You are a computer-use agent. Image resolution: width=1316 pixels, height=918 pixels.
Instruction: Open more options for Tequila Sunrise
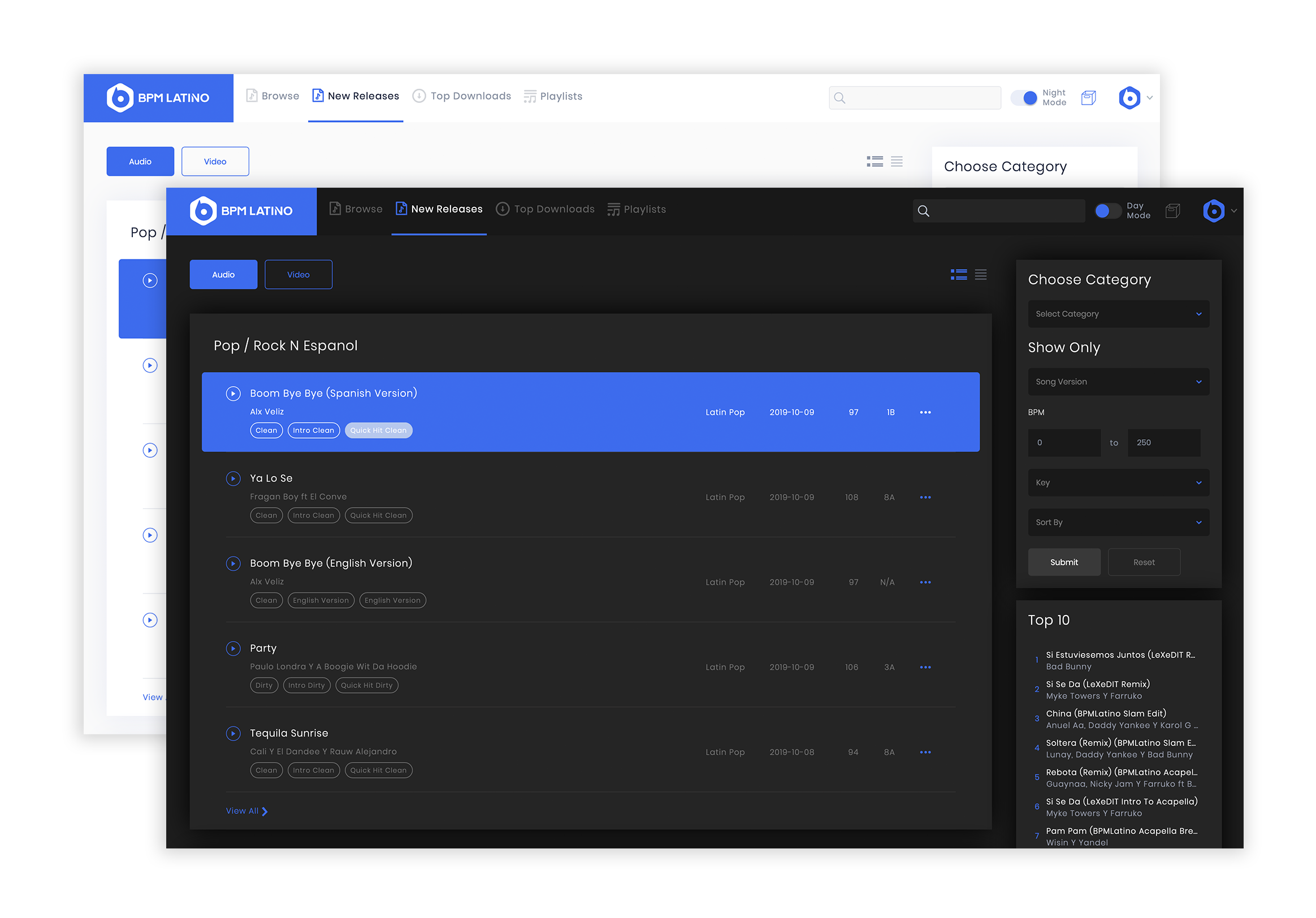(x=925, y=752)
